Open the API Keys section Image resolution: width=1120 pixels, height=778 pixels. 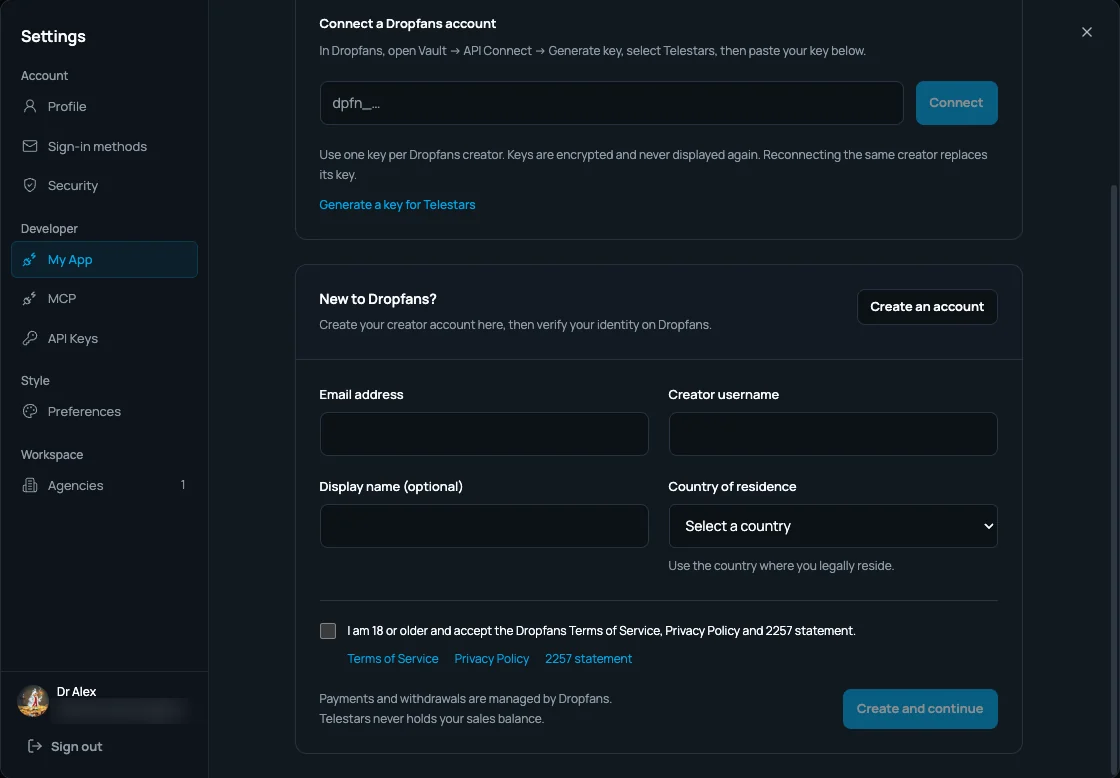coord(104,338)
